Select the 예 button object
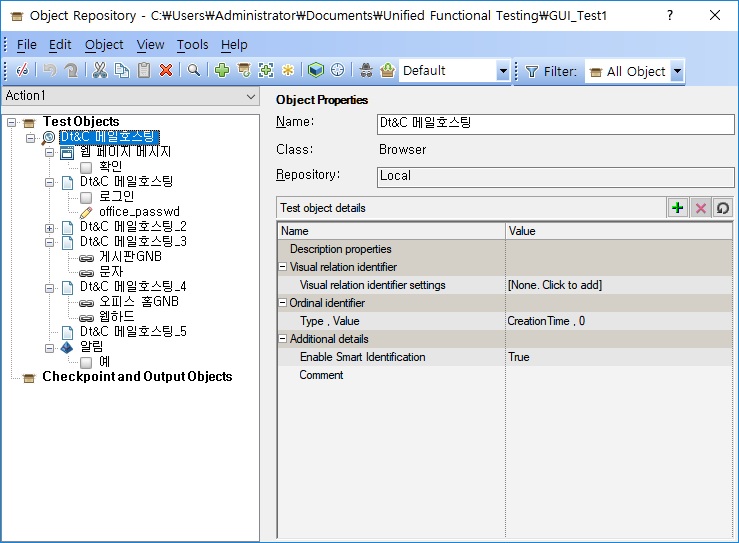Image resolution: width=739 pixels, height=543 pixels. [104, 362]
